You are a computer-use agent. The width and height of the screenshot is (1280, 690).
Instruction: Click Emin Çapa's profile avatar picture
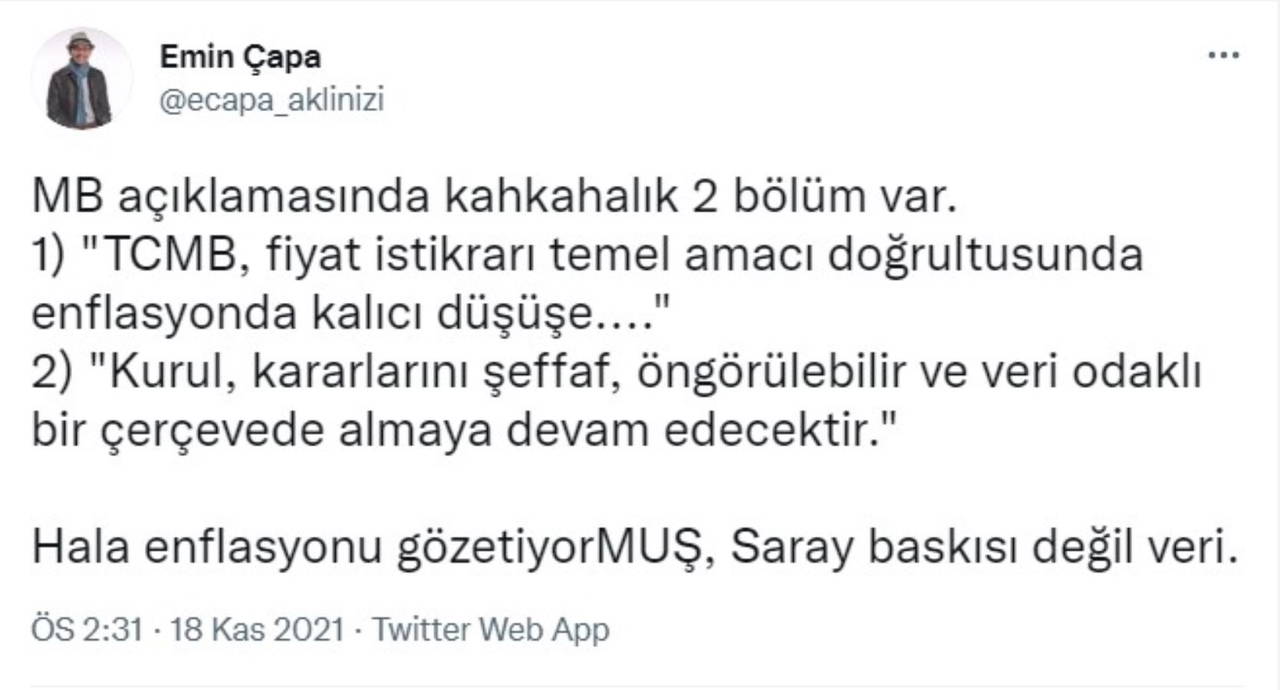(x=81, y=79)
